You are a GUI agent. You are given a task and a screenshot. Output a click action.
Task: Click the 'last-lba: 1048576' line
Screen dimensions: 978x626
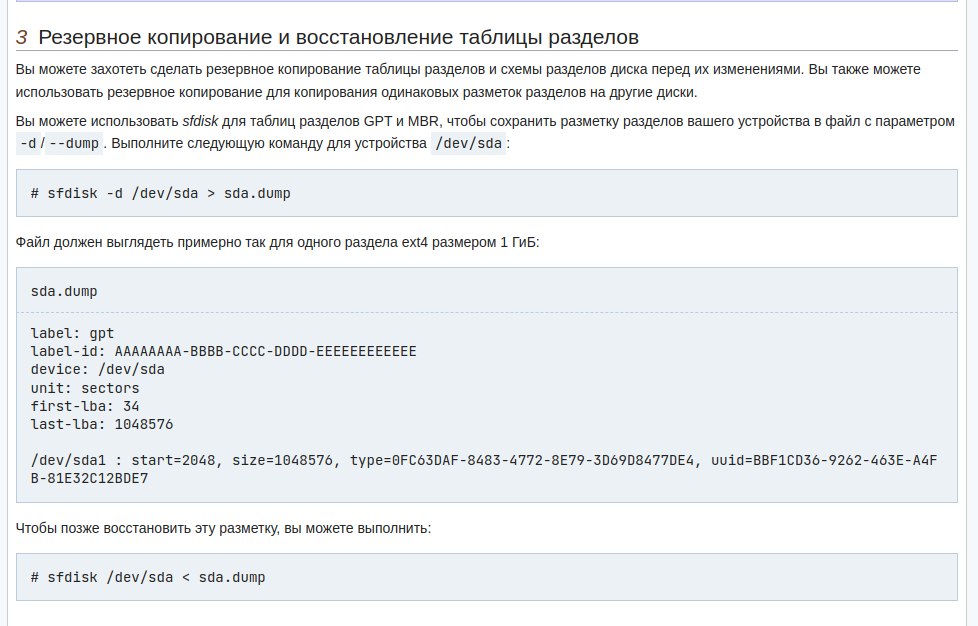pos(102,424)
